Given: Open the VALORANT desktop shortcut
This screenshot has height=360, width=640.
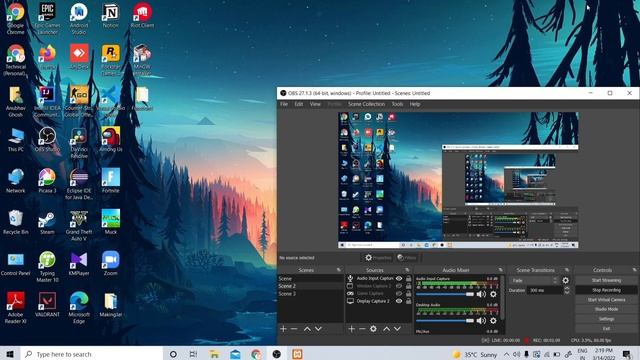Looking at the screenshot, I should tap(47, 304).
